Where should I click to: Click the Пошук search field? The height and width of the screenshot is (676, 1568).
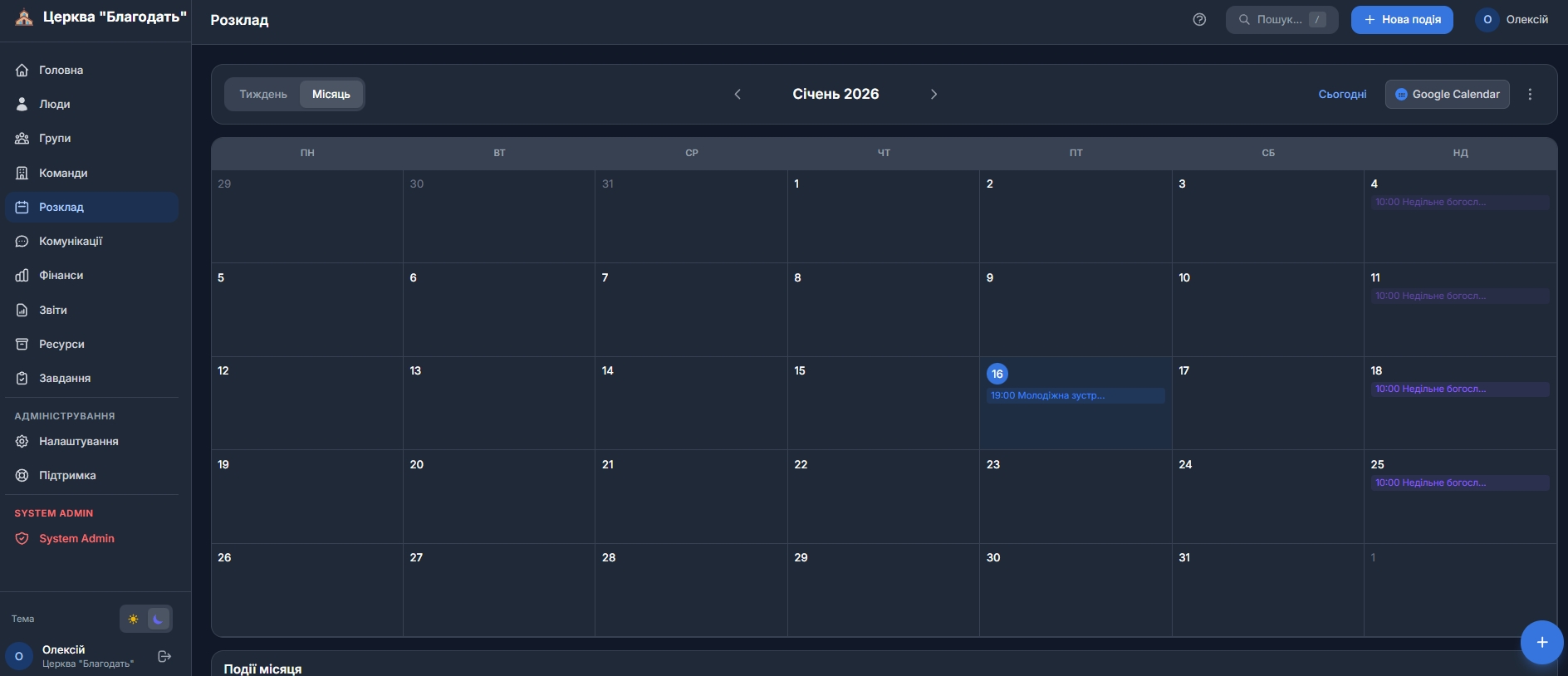(x=1281, y=20)
